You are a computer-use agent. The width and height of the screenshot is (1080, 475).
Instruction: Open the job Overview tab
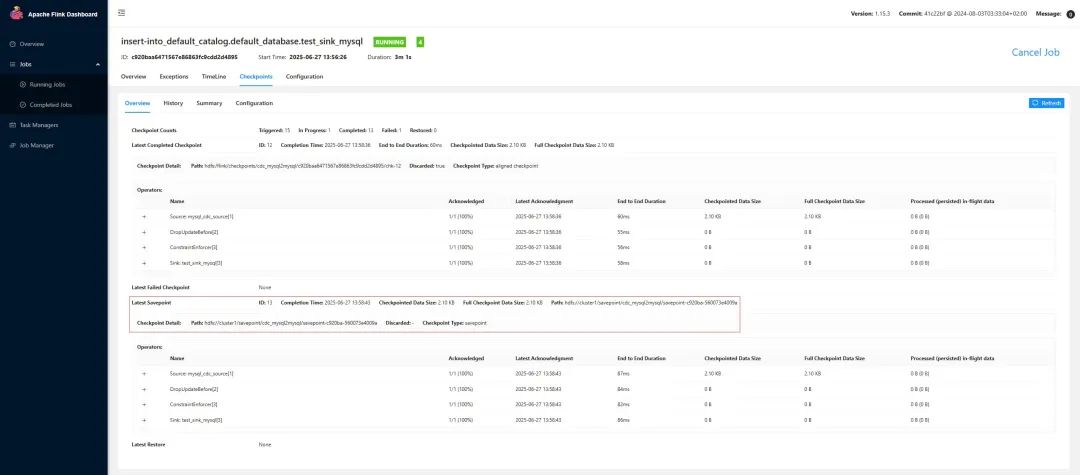tap(134, 76)
